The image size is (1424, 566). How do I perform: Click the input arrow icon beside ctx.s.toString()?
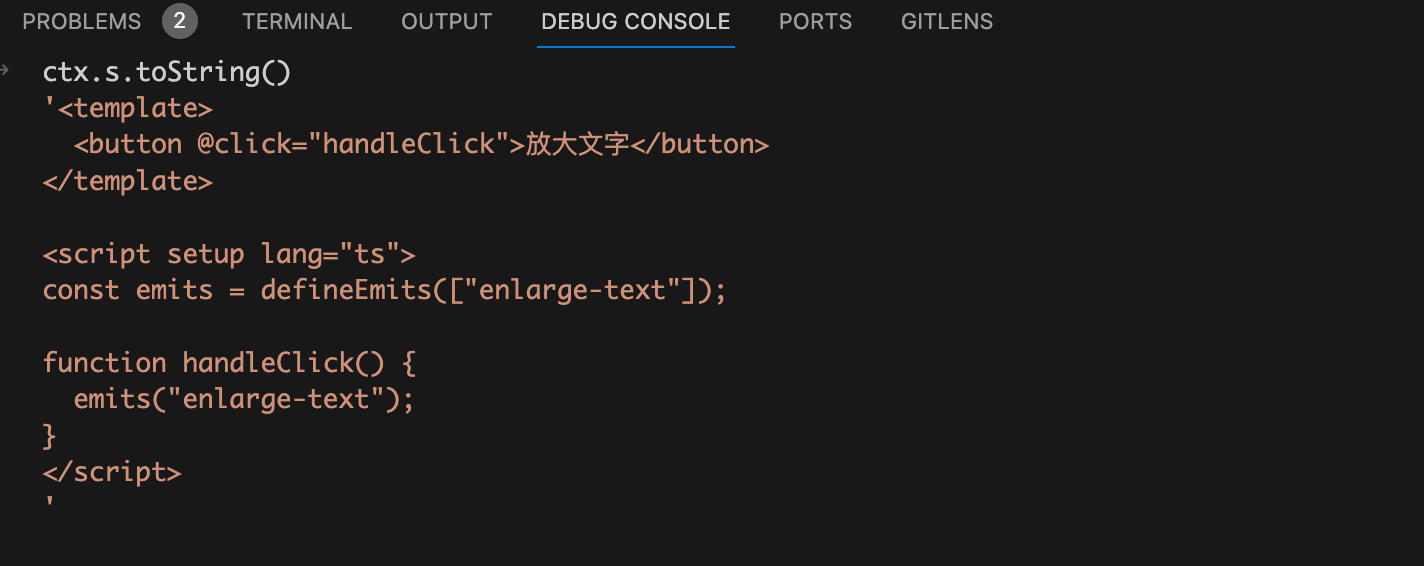click(x=5, y=71)
